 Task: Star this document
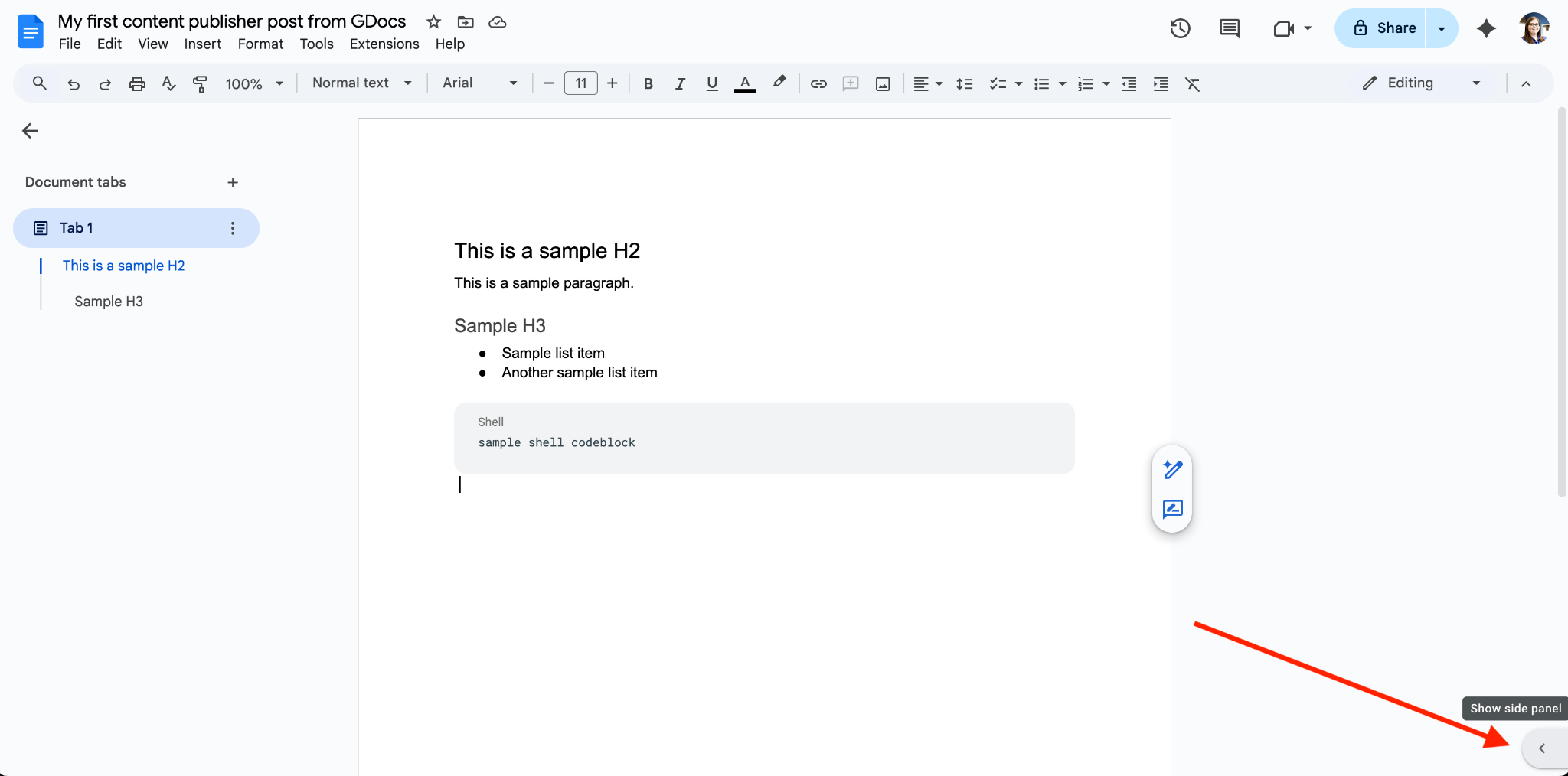(433, 21)
